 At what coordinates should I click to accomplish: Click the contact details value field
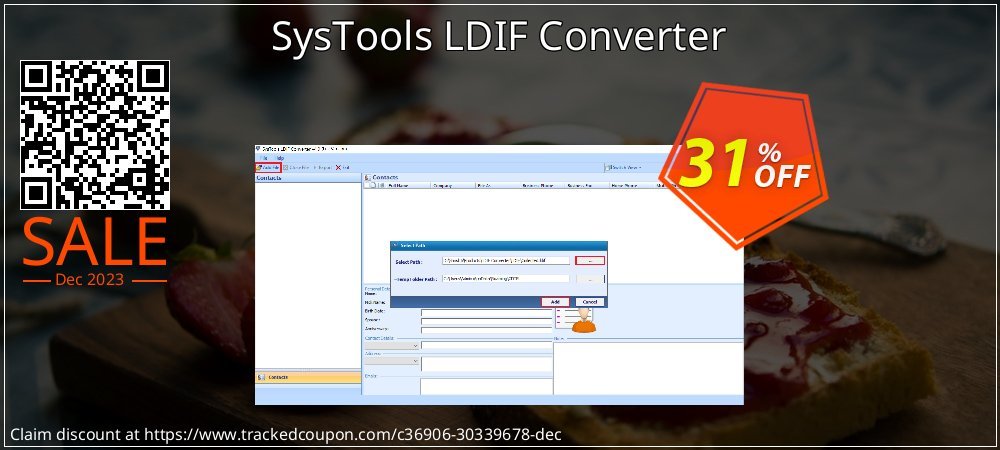click(x=486, y=345)
